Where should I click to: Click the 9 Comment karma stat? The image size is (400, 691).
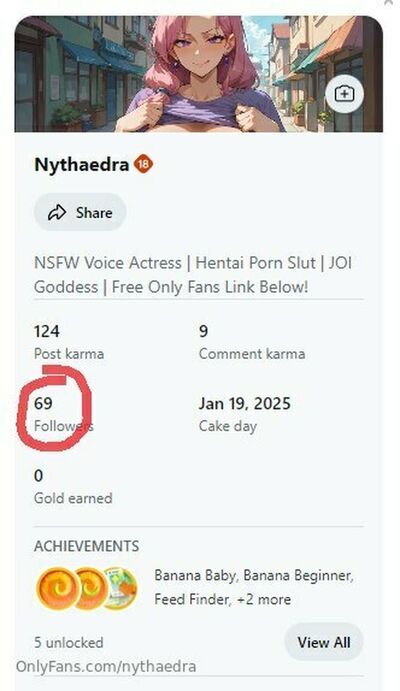(x=252, y=342)
